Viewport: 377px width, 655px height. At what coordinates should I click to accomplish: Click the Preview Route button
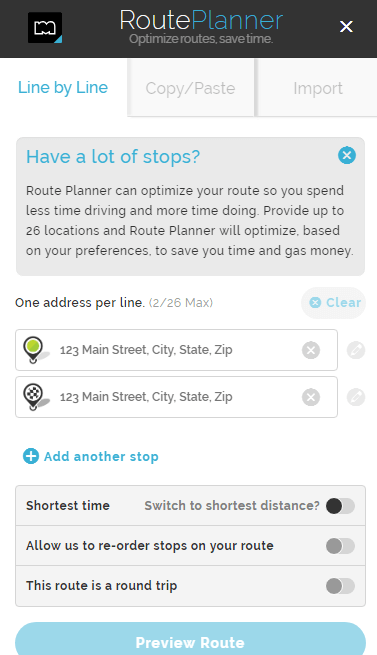point(190,639)
